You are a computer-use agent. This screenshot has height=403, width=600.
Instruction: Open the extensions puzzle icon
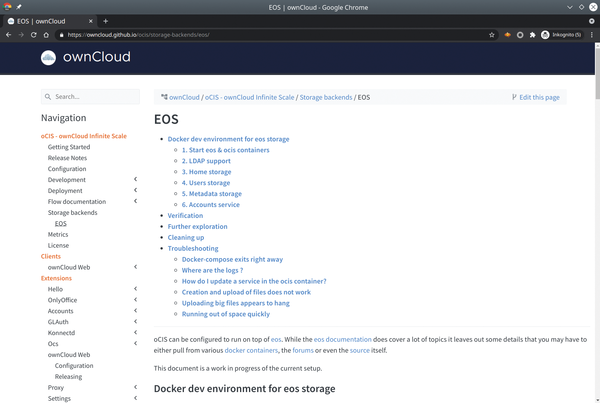[532, 35]
